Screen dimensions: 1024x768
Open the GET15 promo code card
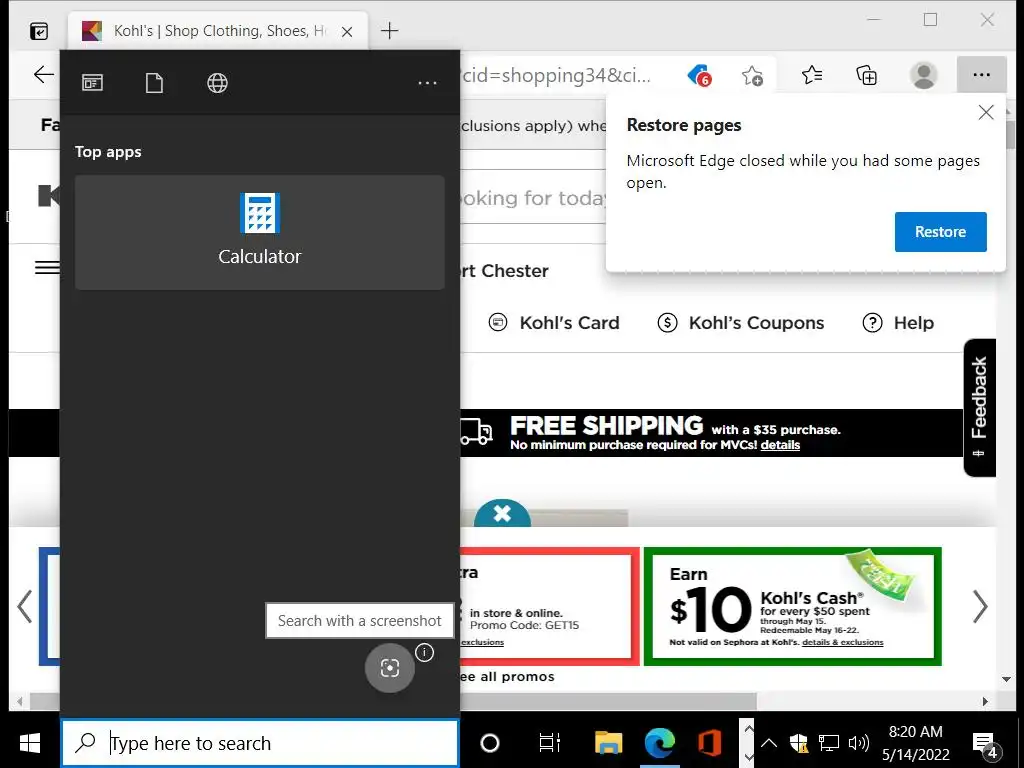tap(549, 607)
